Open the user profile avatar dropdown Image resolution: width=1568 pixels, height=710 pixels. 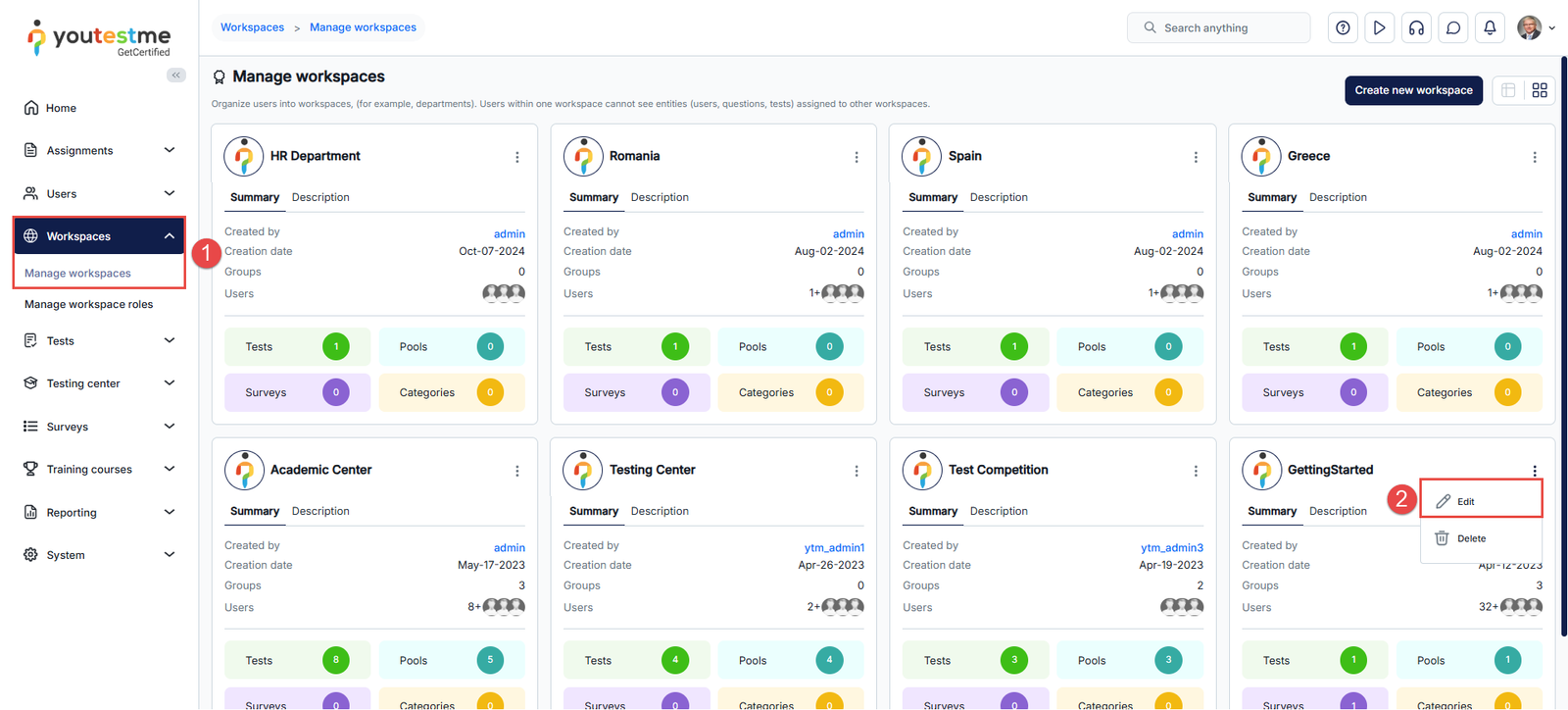1536,28
